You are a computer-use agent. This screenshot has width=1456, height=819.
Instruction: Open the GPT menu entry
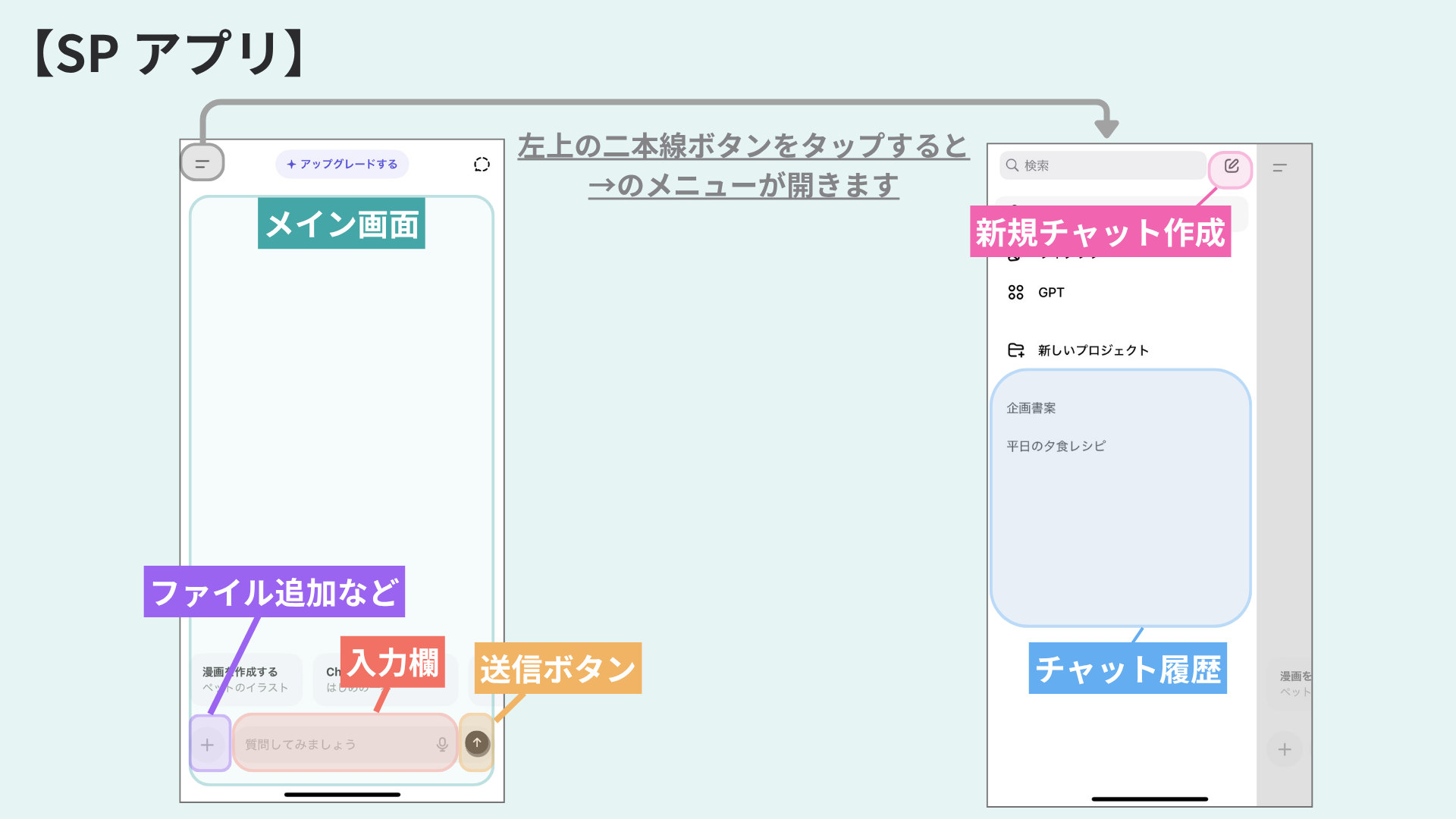click(x=1051, y=293)
